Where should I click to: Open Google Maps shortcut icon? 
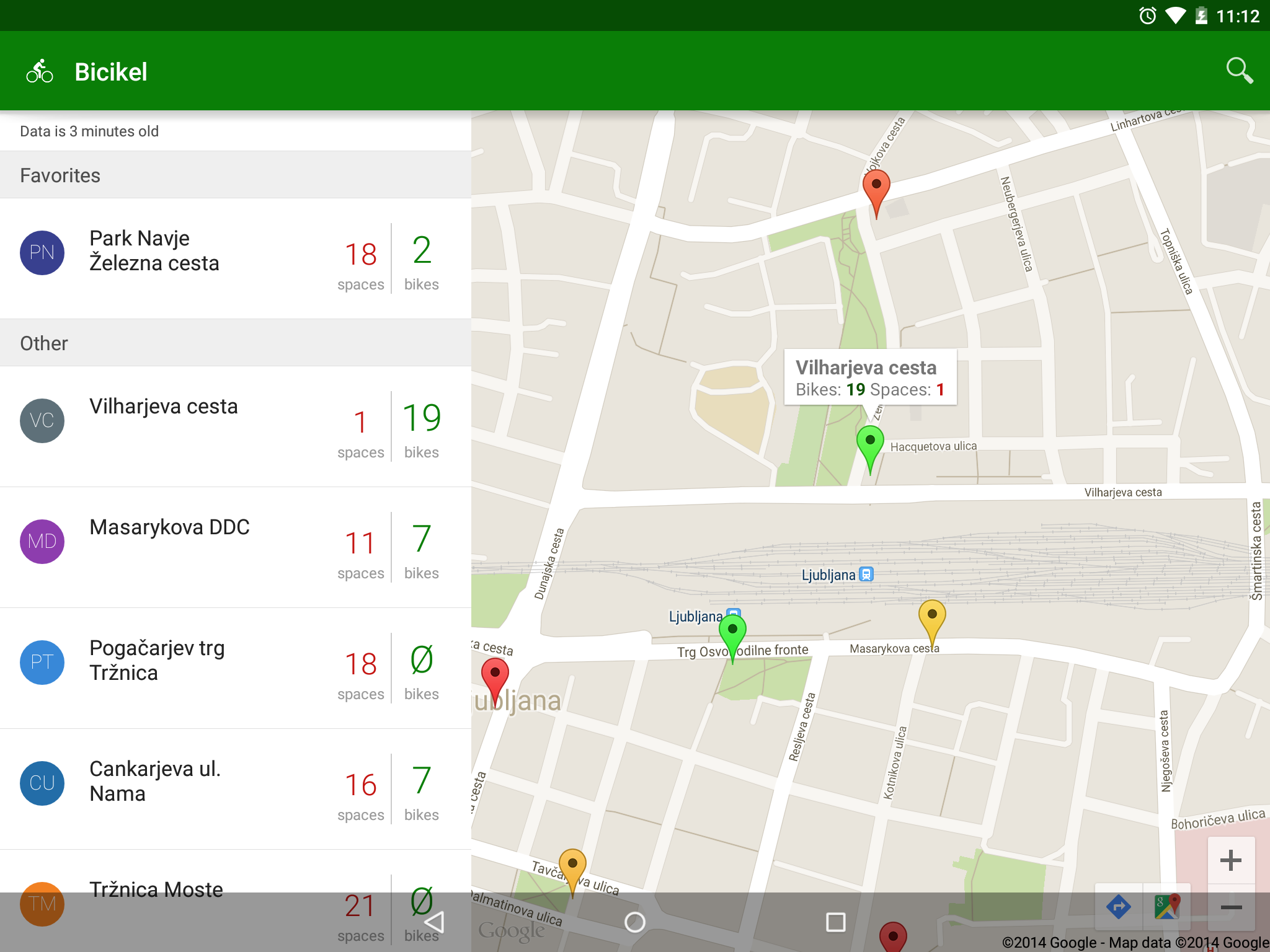(1166, 907)
